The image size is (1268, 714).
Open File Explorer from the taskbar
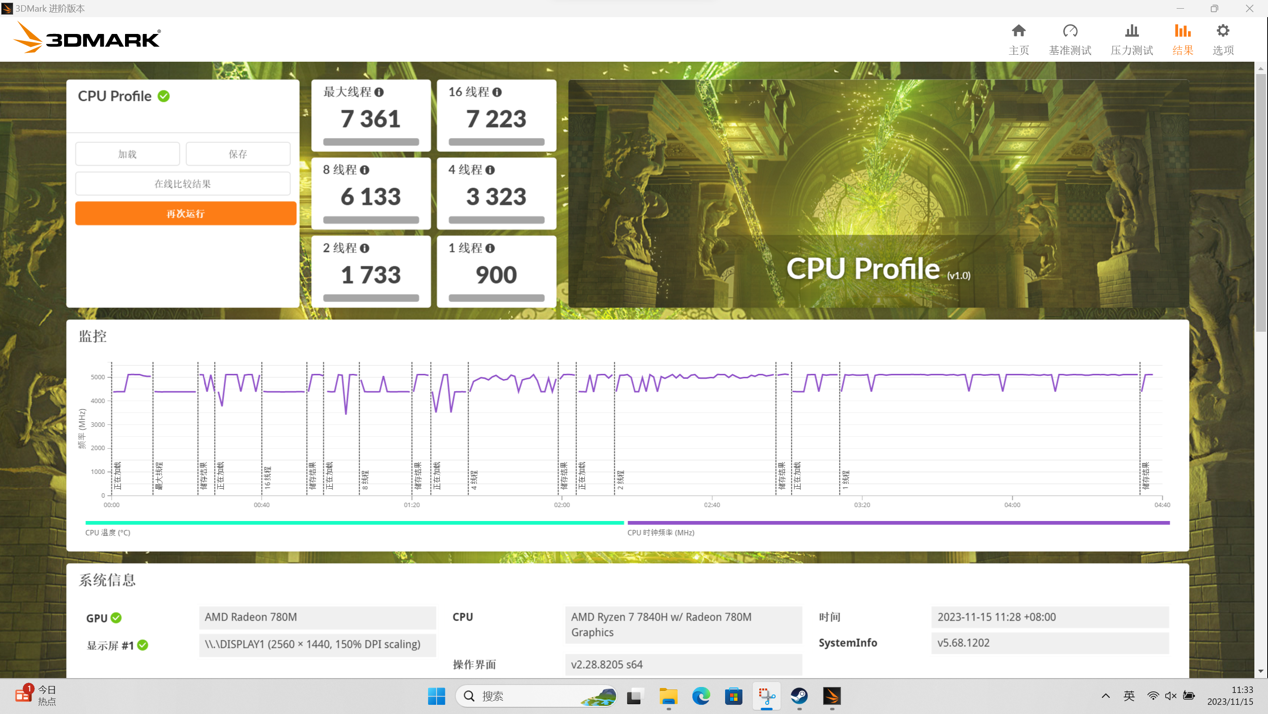coord(668,696)
